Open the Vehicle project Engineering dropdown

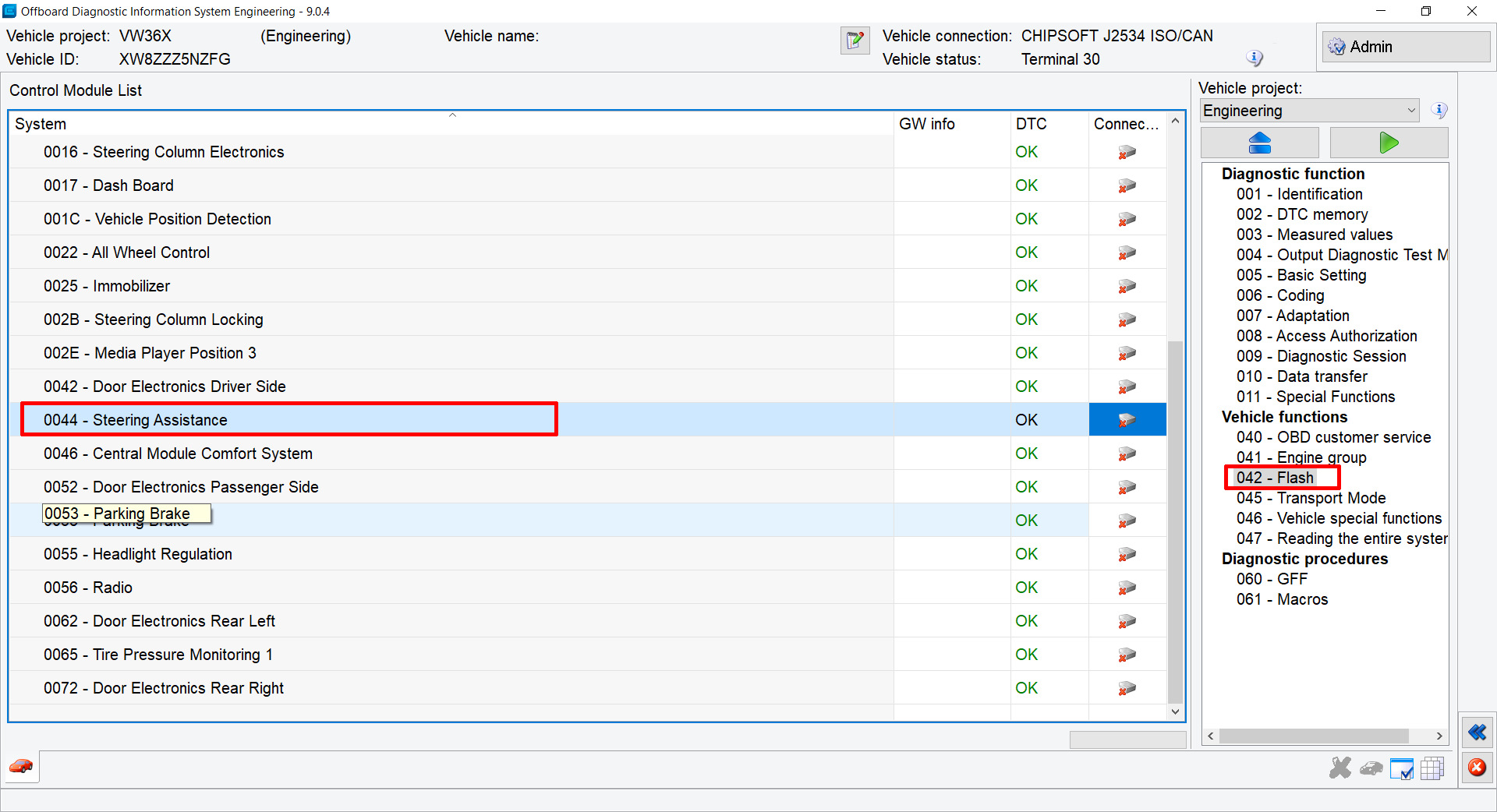1309,111
